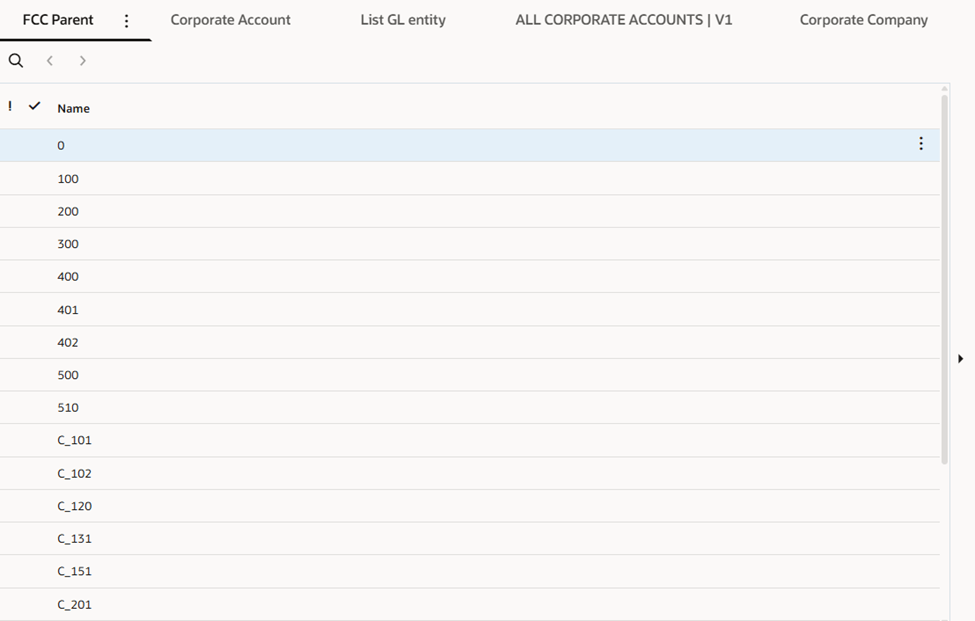Open the List GL entity tab
Viewport: 975px width, 621px height.
tap(403, 20)
